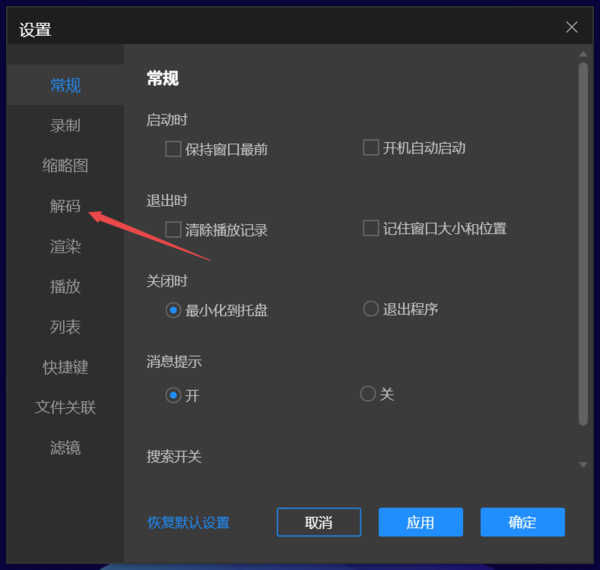Open the 解码 settings tab
The image size is (600, 570).
pyautogui.click(x=65, y=206)
